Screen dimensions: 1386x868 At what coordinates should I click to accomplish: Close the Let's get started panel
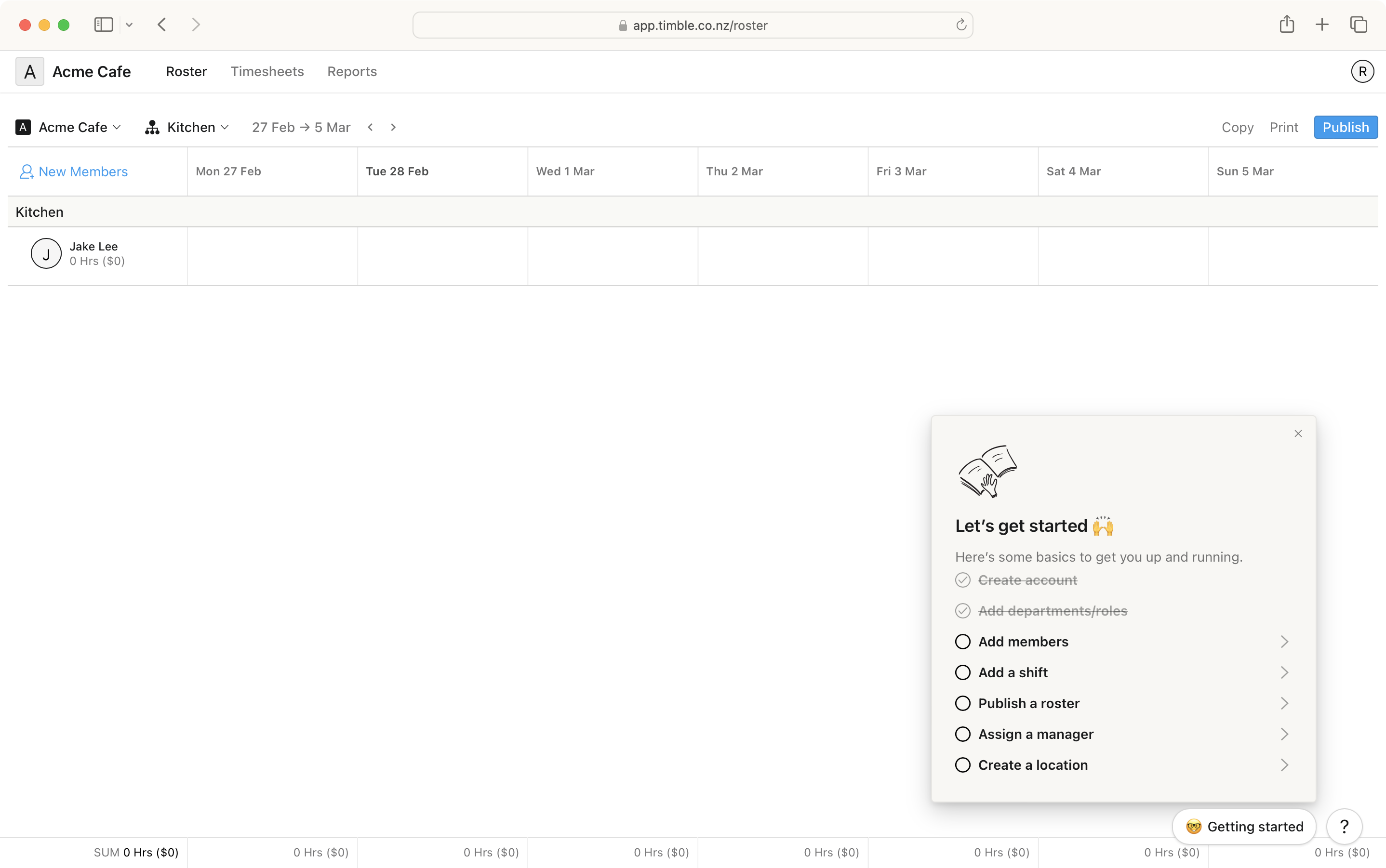click(x=1298, y=434)
